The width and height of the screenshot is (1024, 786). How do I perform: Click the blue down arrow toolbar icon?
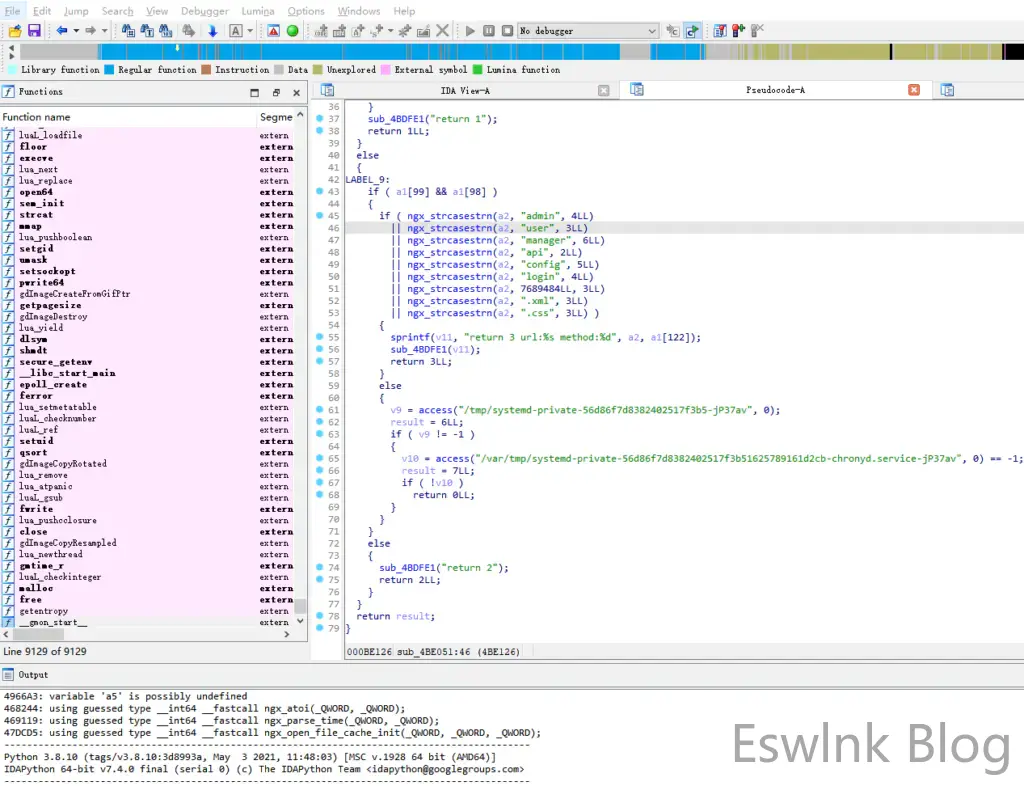[x=212, y=31]
